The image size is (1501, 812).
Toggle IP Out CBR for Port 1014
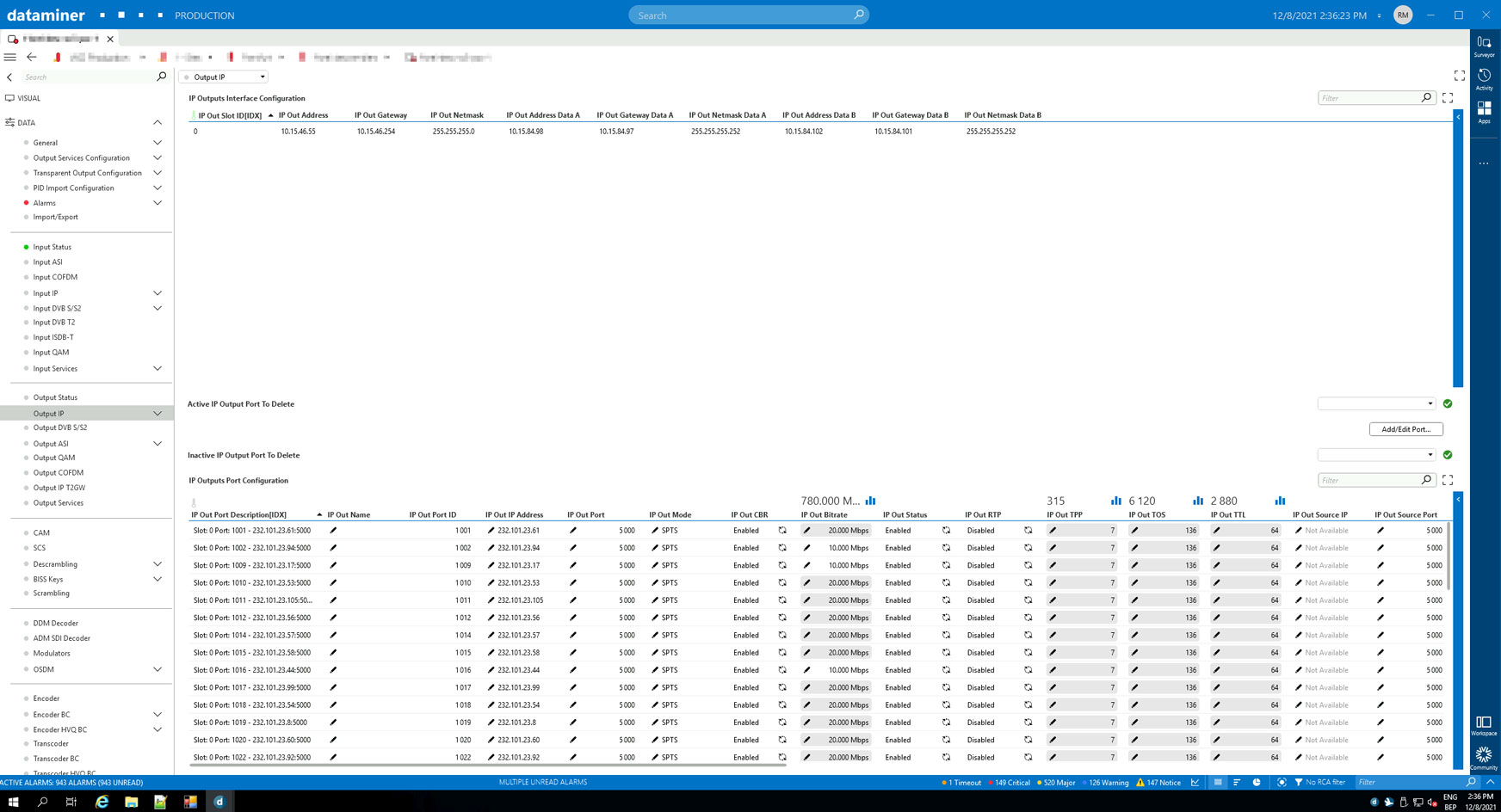coord(782,635)
